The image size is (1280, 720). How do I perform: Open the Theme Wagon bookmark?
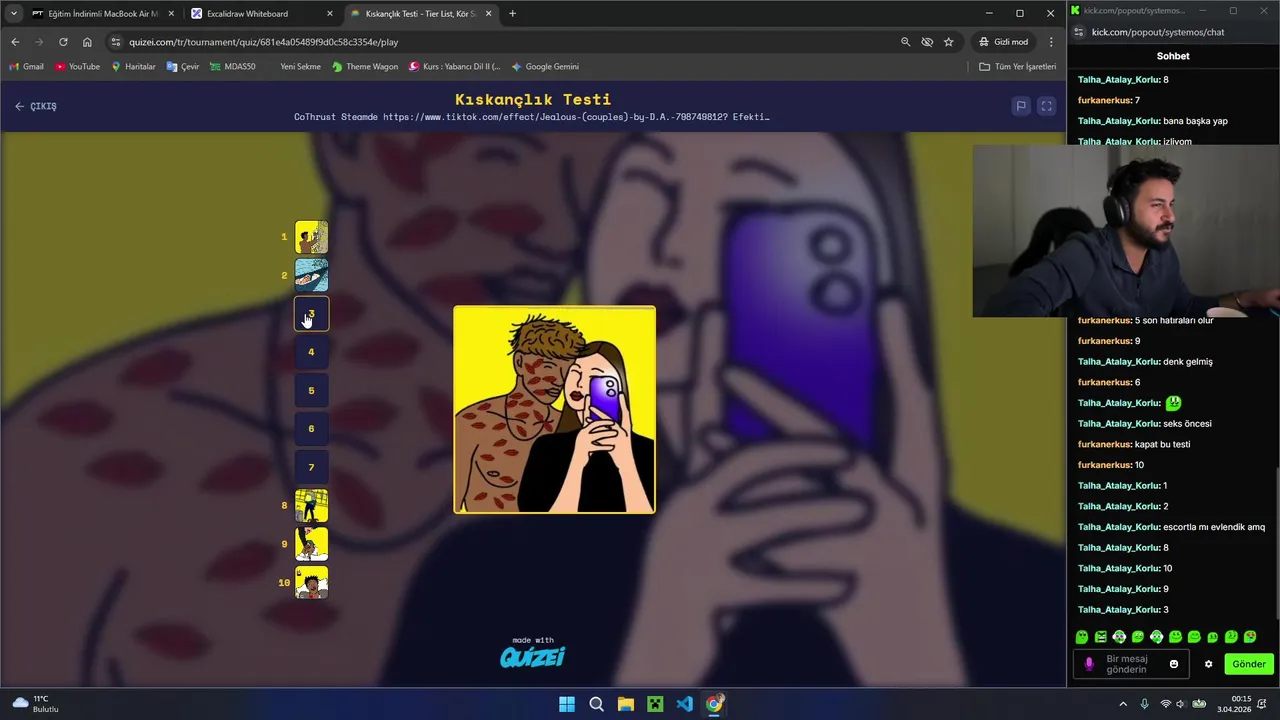coord(365,67)
